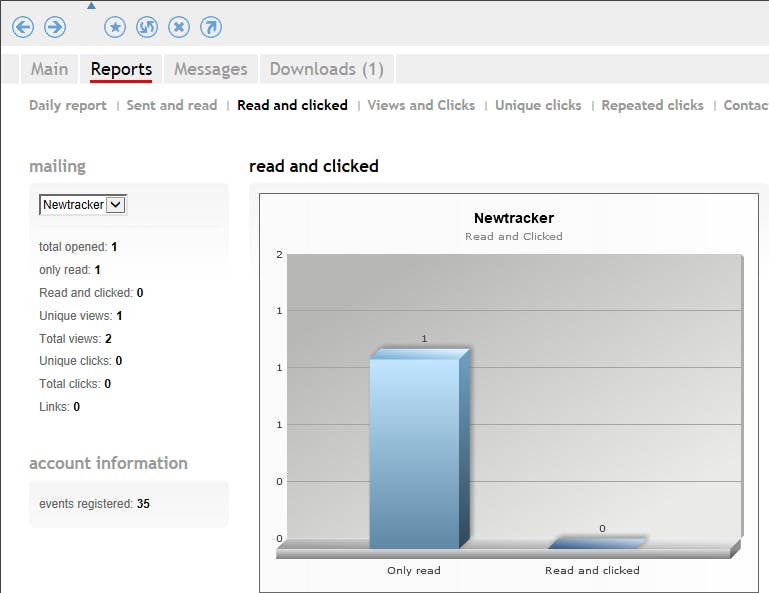Click the 'Only read' axis label

click(x=414, y=570)
